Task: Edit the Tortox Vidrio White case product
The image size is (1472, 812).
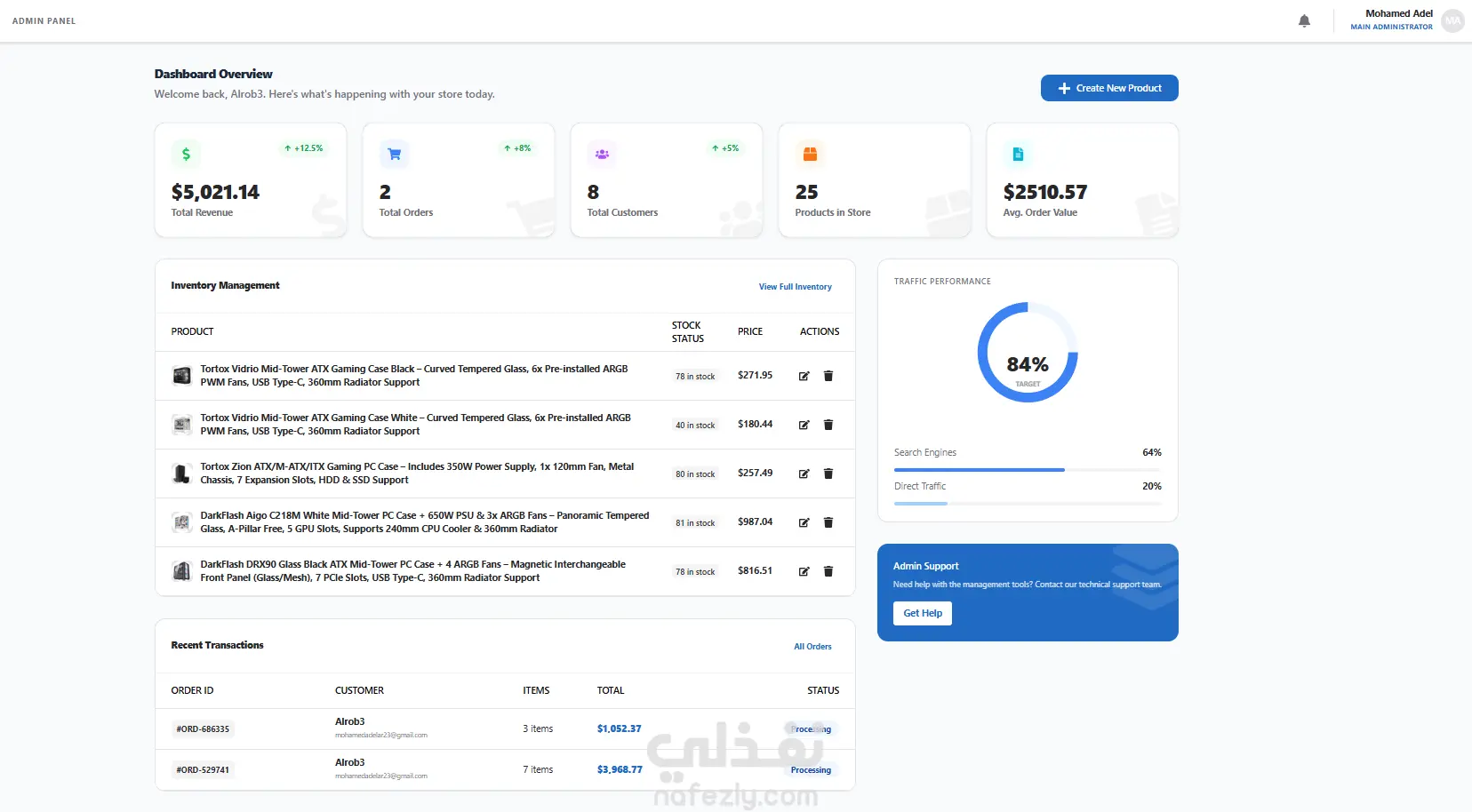Action: [x=804, y=425]
